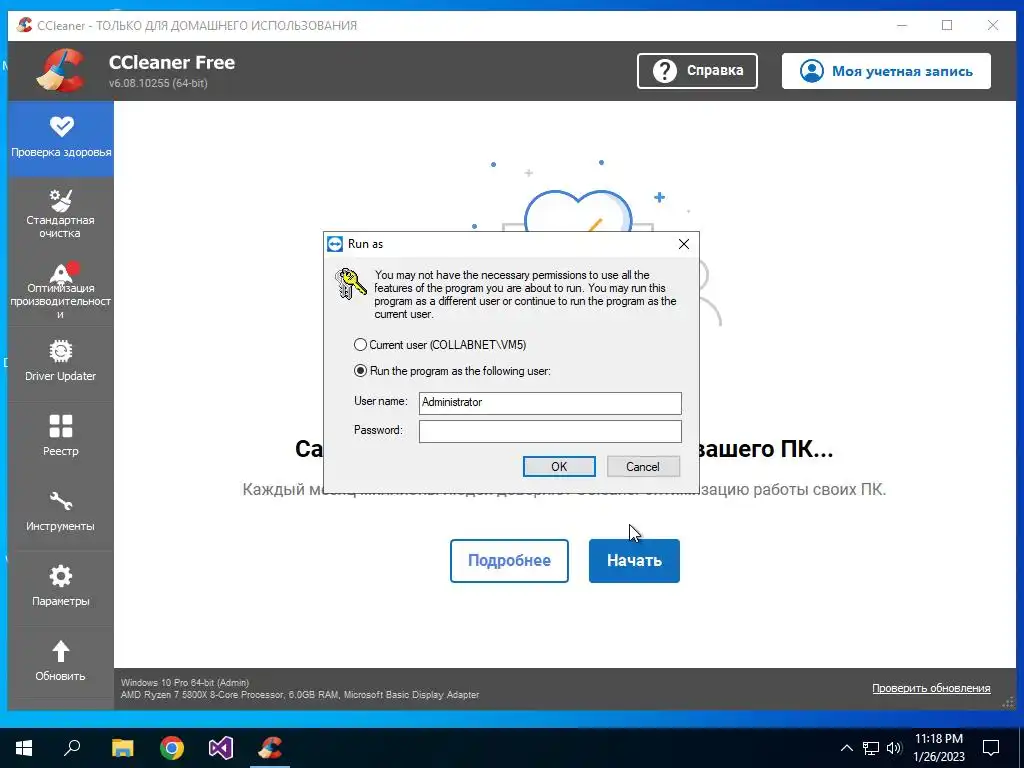
Task: Click the volume speaker tray icon
Action: point(894,748)
